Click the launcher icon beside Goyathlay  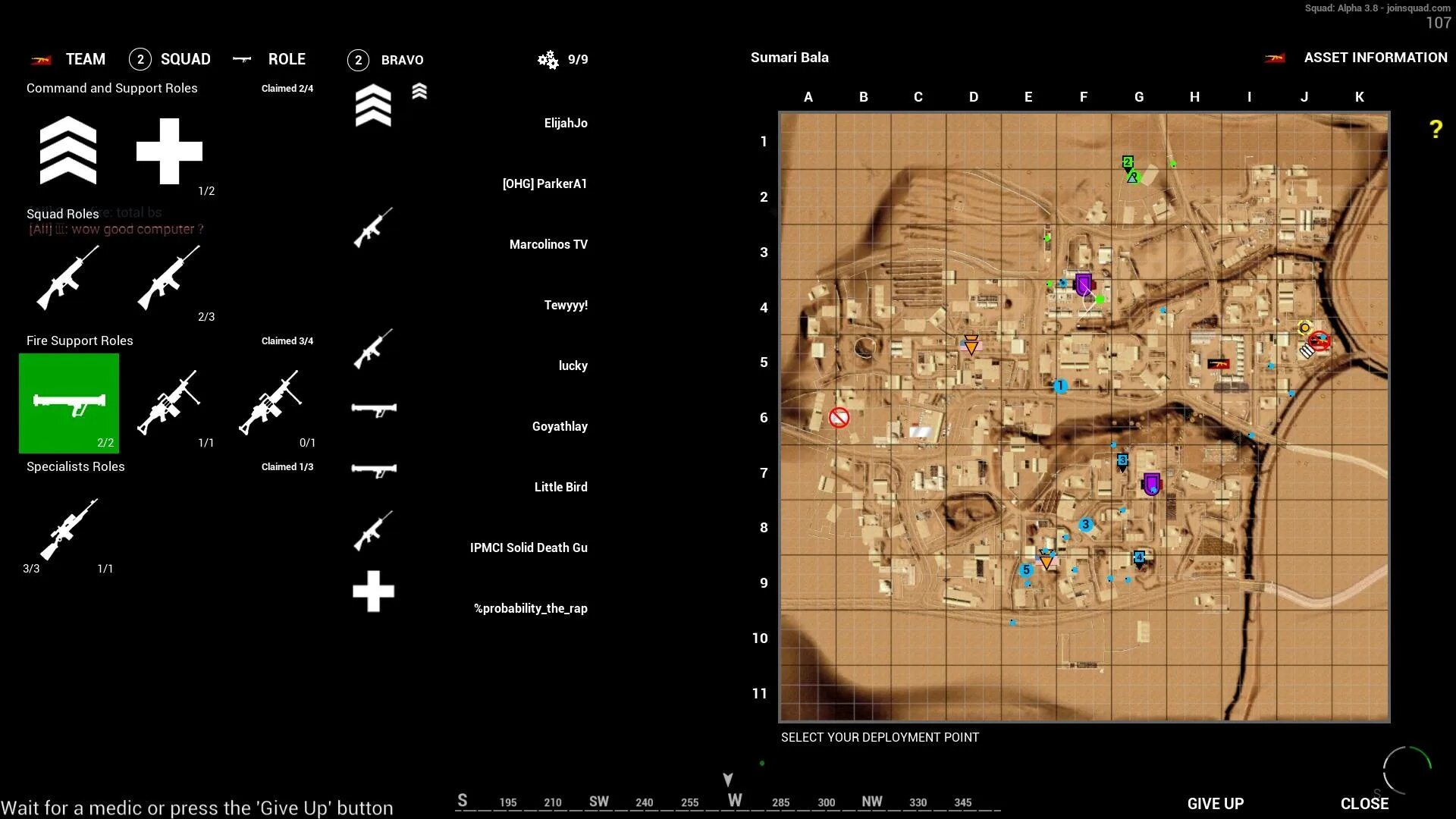pos(374,409)
